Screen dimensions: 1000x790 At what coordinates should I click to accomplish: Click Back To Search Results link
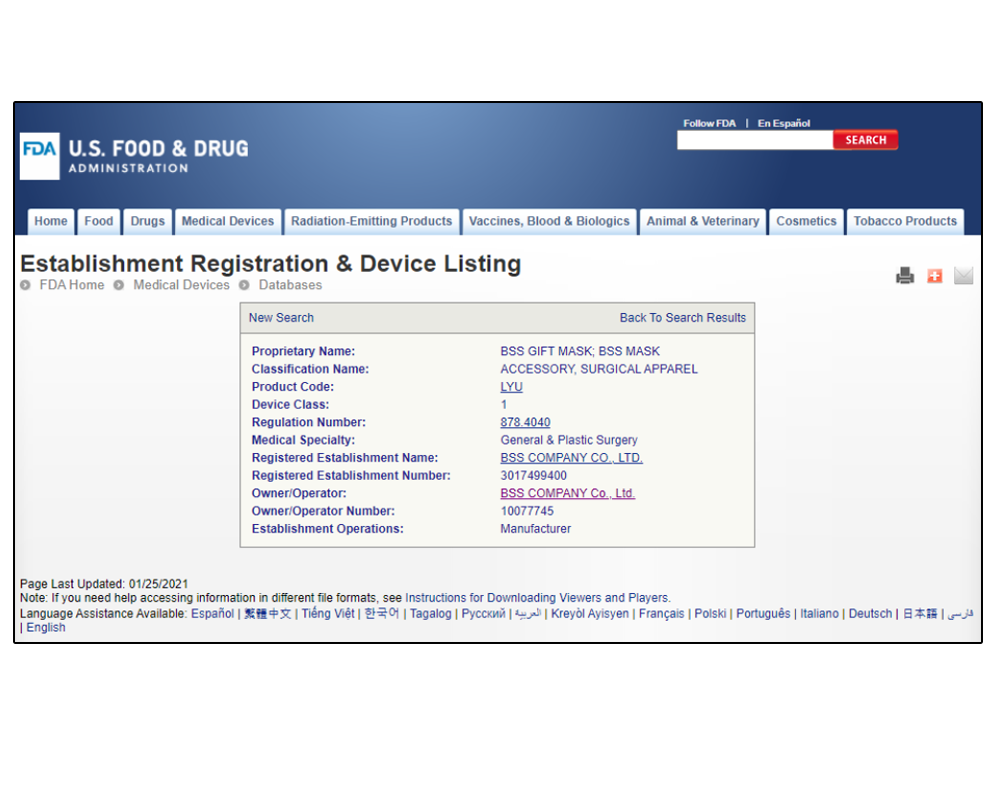click(682, 318)
